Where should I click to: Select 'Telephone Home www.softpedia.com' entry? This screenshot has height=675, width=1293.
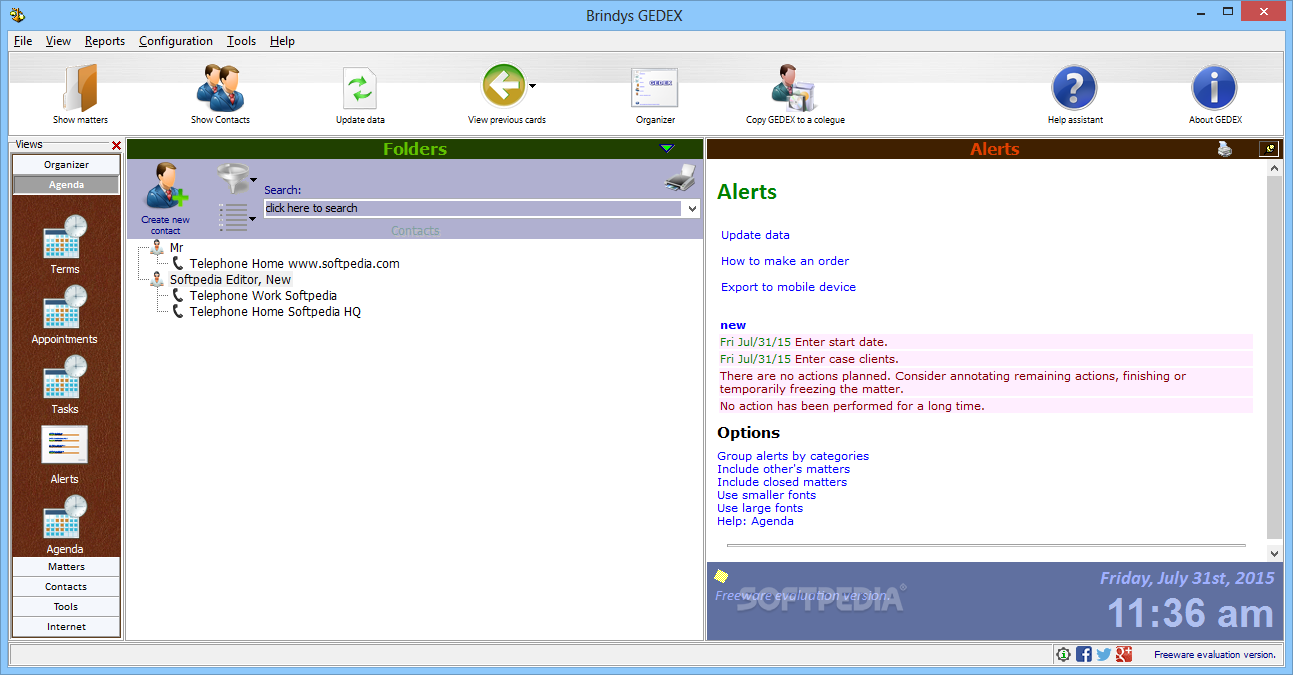pyautogui.click(x=295, y=264)
